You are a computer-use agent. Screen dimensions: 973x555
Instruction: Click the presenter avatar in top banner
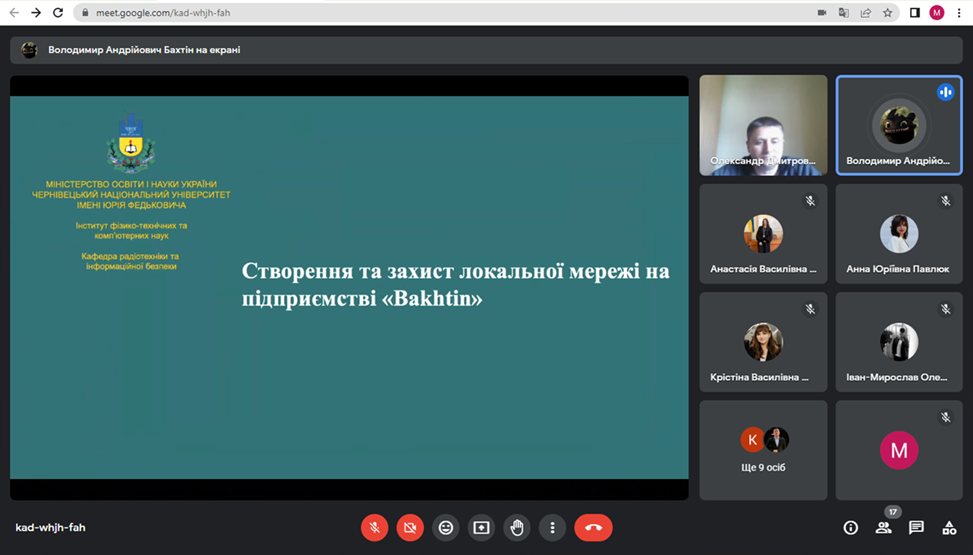point(29,50)
